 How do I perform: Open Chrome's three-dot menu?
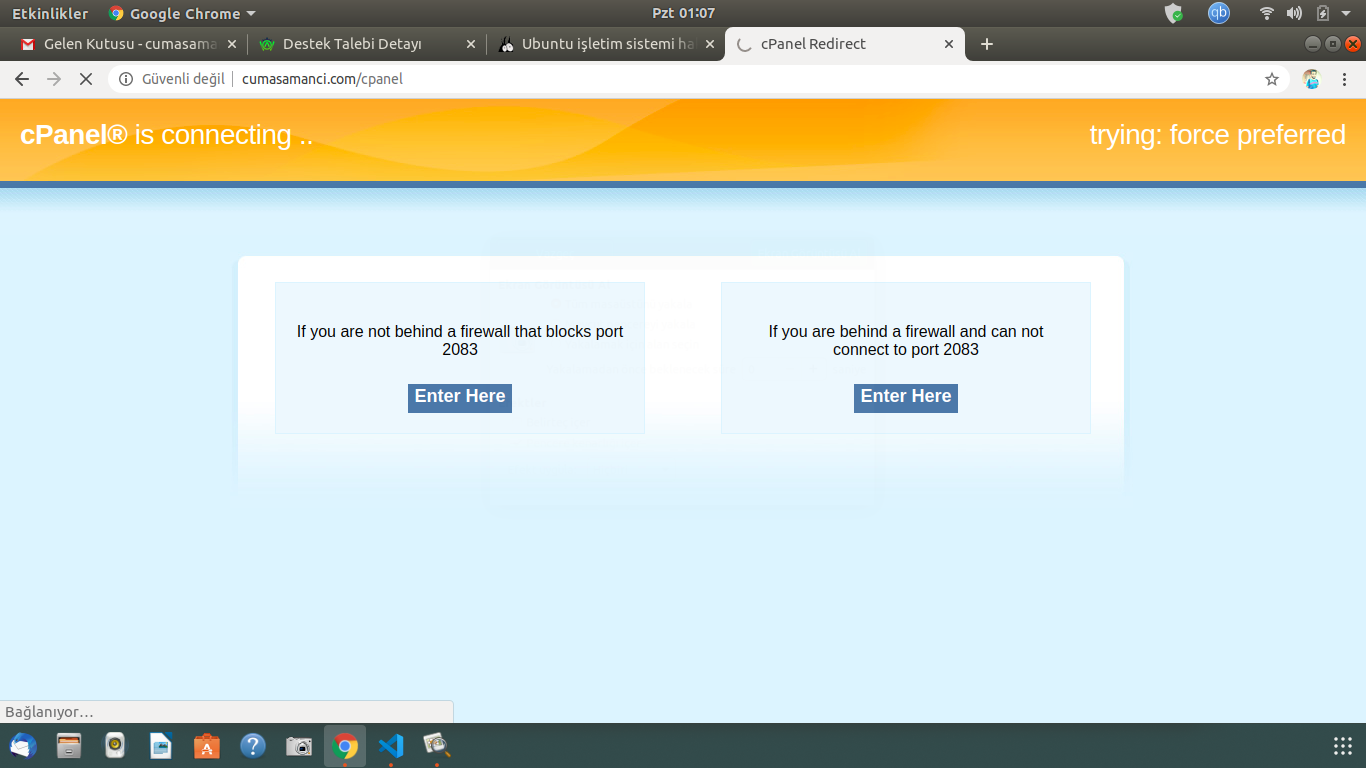1345,79
